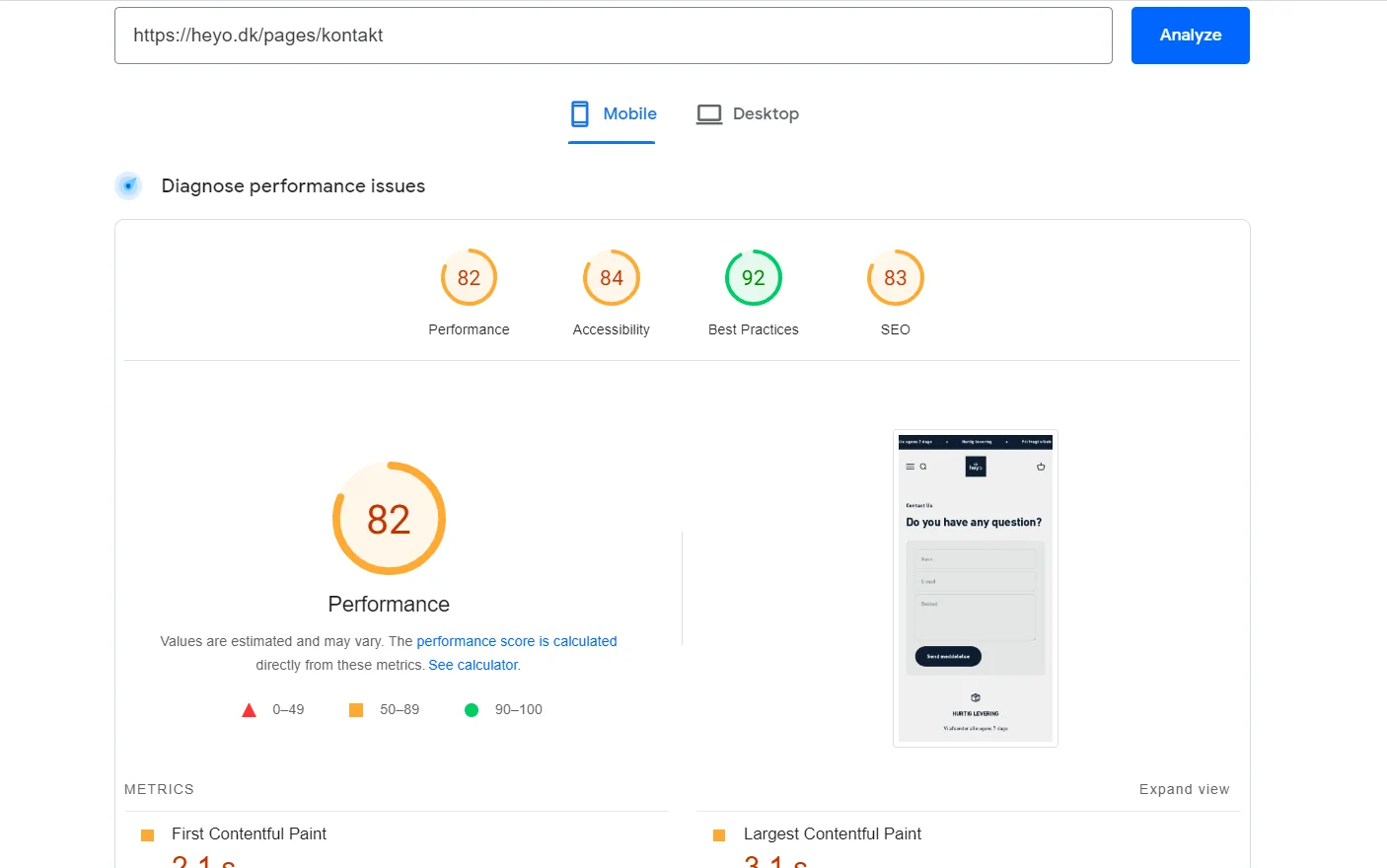Screen dimensions: 1387x868
Task: Click the 0–49 legend text
Action: [x=288, y=710]
